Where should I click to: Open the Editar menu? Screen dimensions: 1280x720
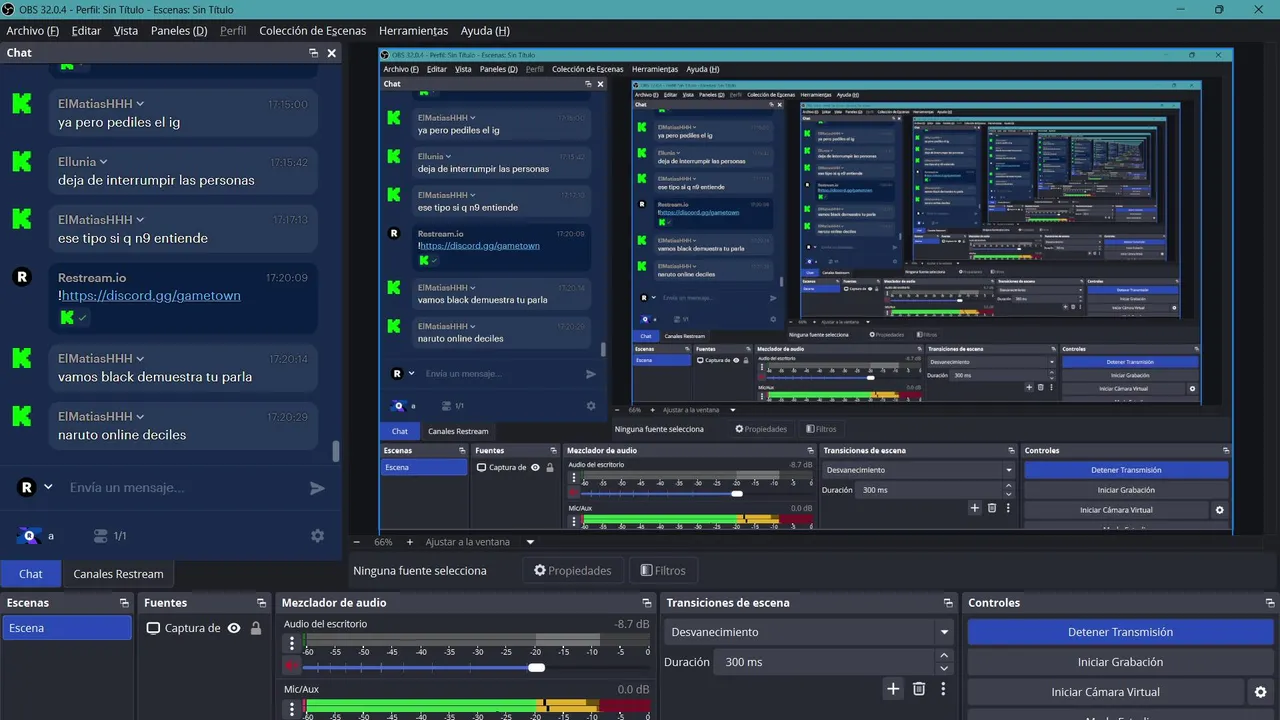pos(86,31)
